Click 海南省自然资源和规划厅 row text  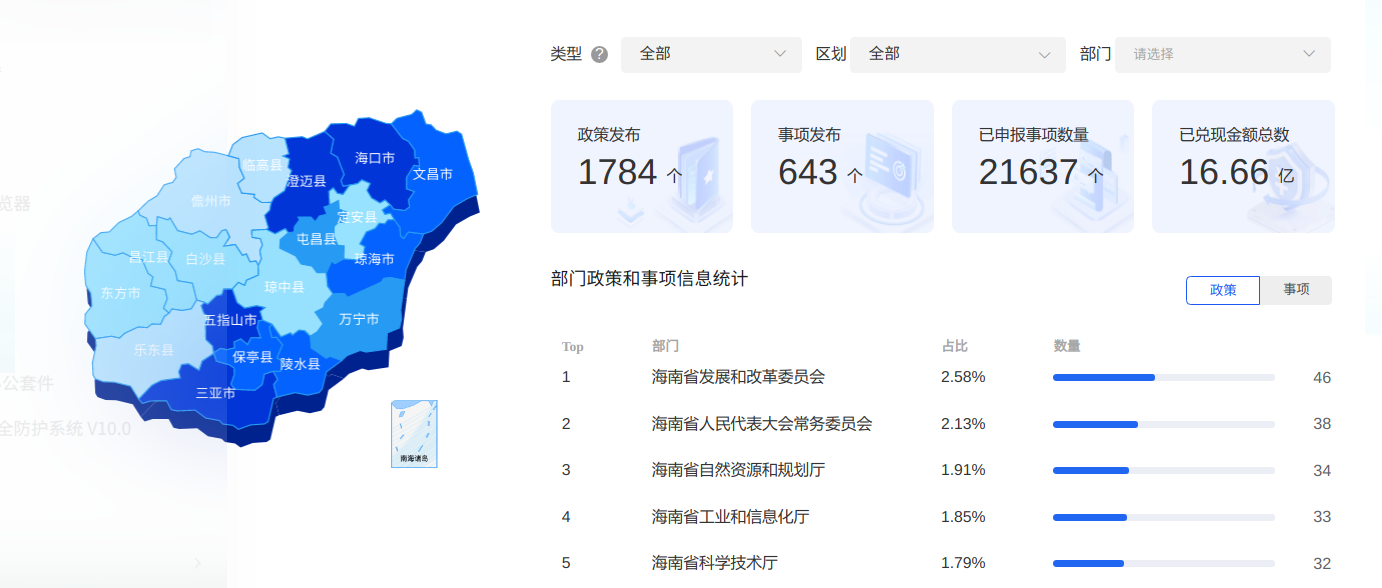738,470
